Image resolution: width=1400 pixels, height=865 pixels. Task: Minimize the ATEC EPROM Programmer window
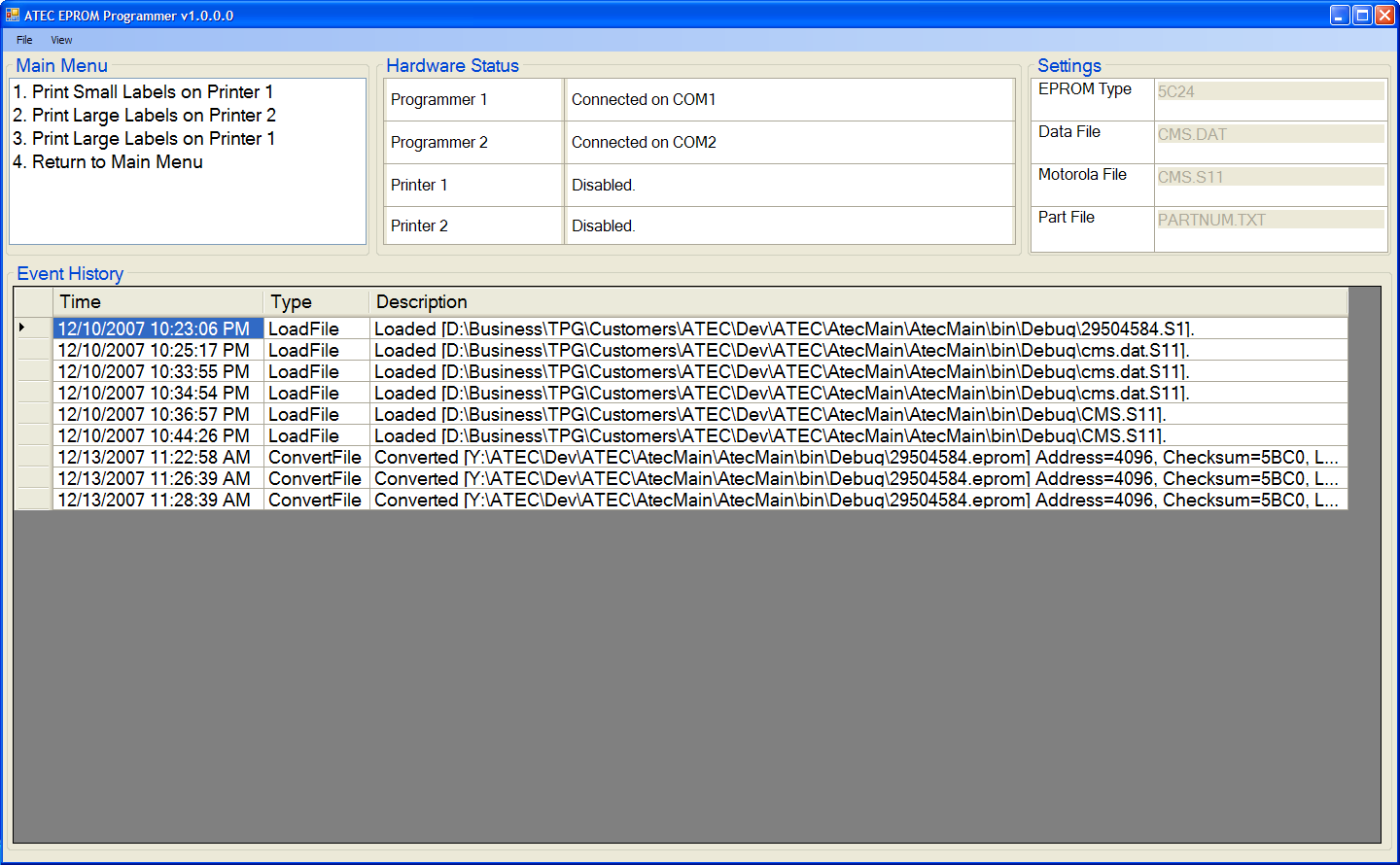[x=1340, y=15]
